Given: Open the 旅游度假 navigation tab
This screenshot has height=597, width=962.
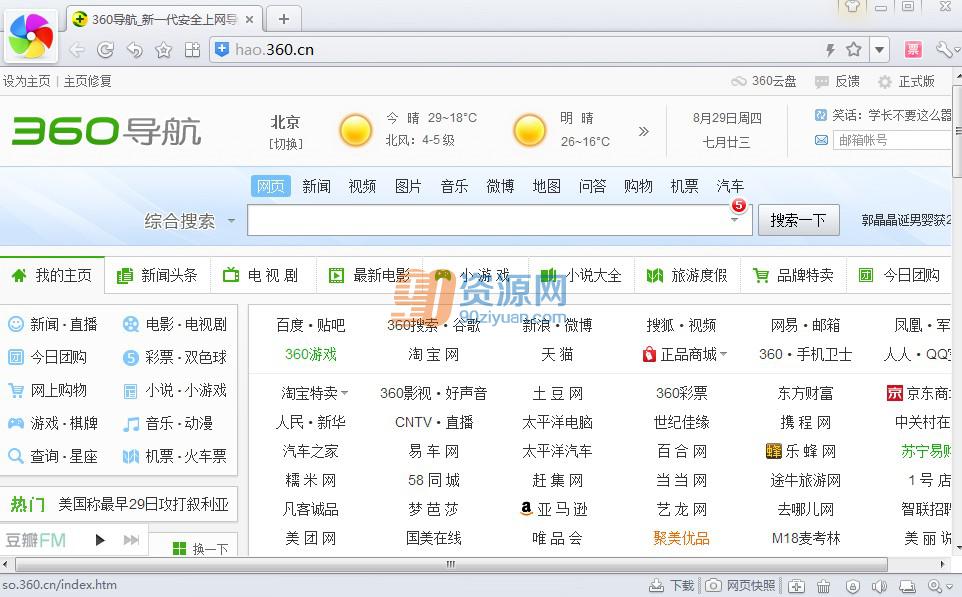Looking at the screenshot, I should [687, 275].
